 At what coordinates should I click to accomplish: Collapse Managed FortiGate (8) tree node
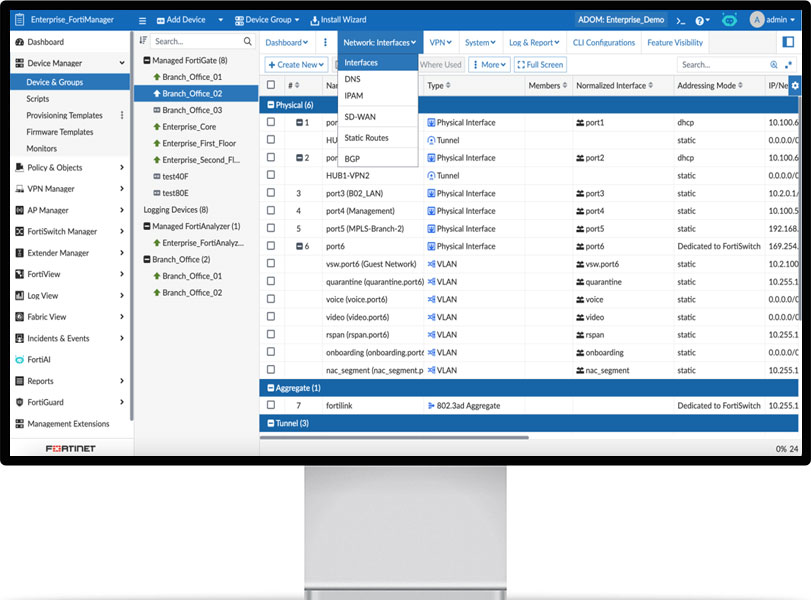click(x=147, y=61)
